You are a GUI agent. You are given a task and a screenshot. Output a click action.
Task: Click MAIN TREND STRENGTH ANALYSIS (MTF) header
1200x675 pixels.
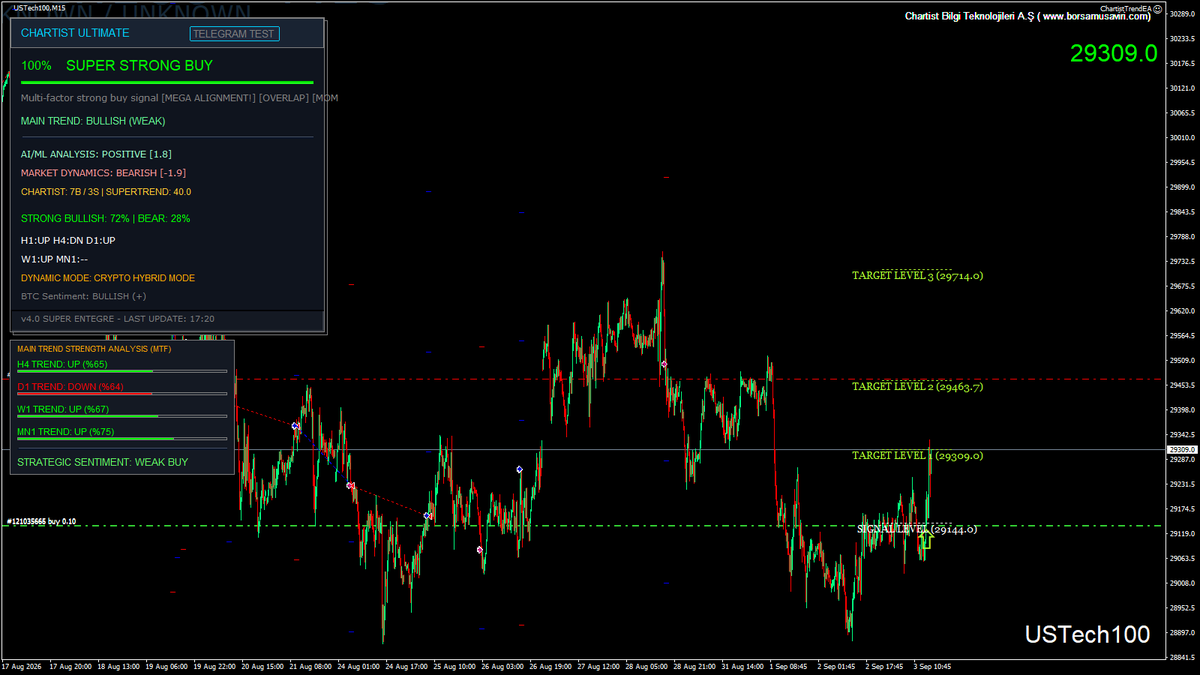(x=94, y=349)
